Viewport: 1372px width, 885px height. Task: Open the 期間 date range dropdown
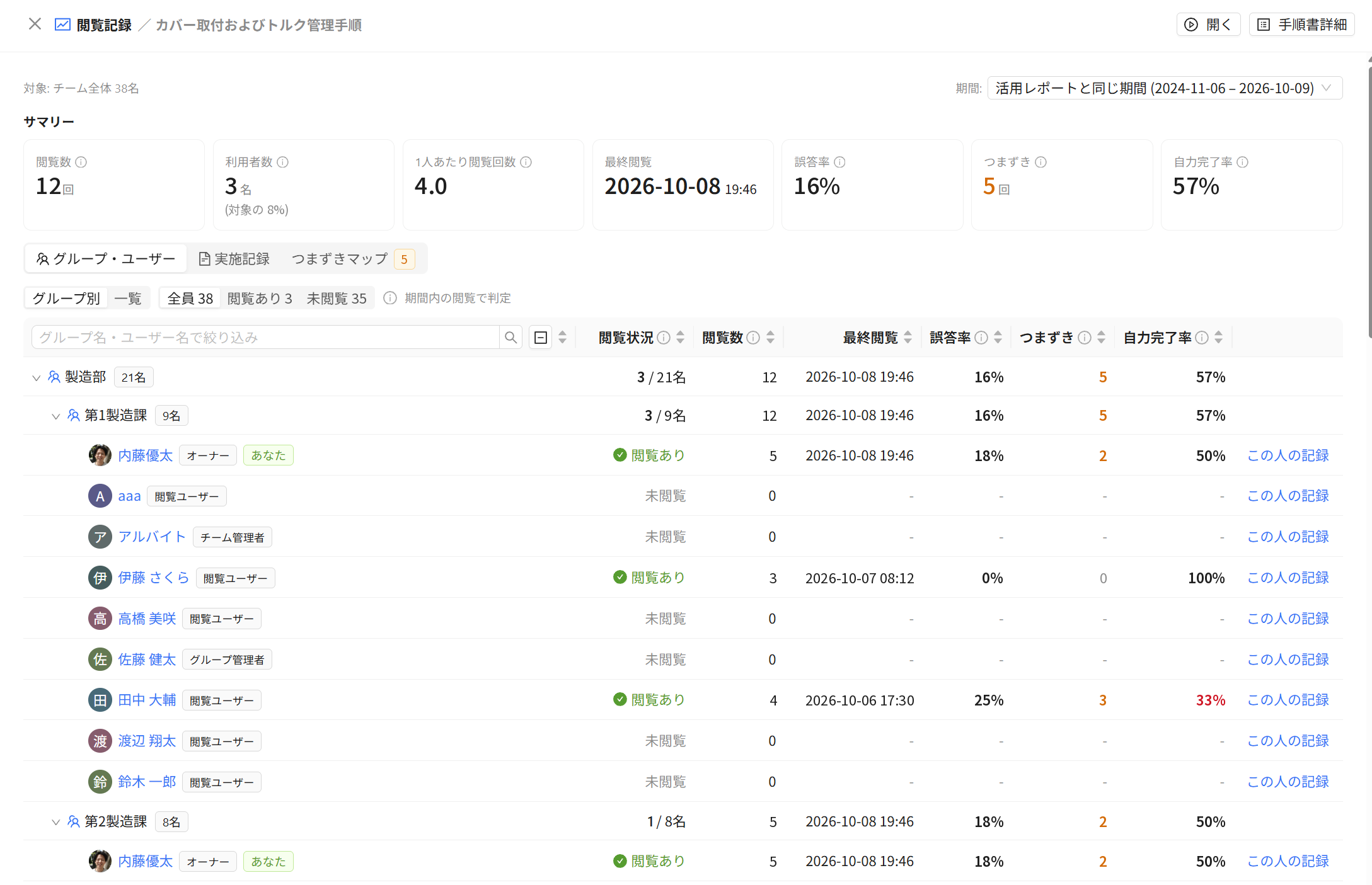point(1165,88)
